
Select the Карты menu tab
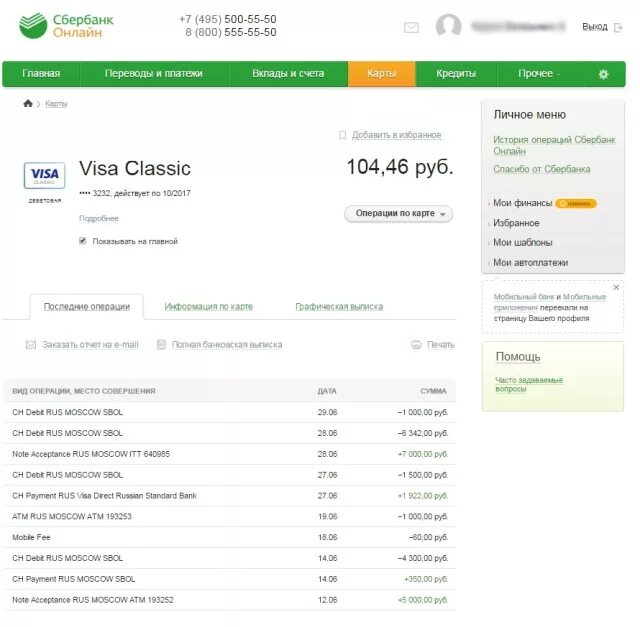(382, 73)
